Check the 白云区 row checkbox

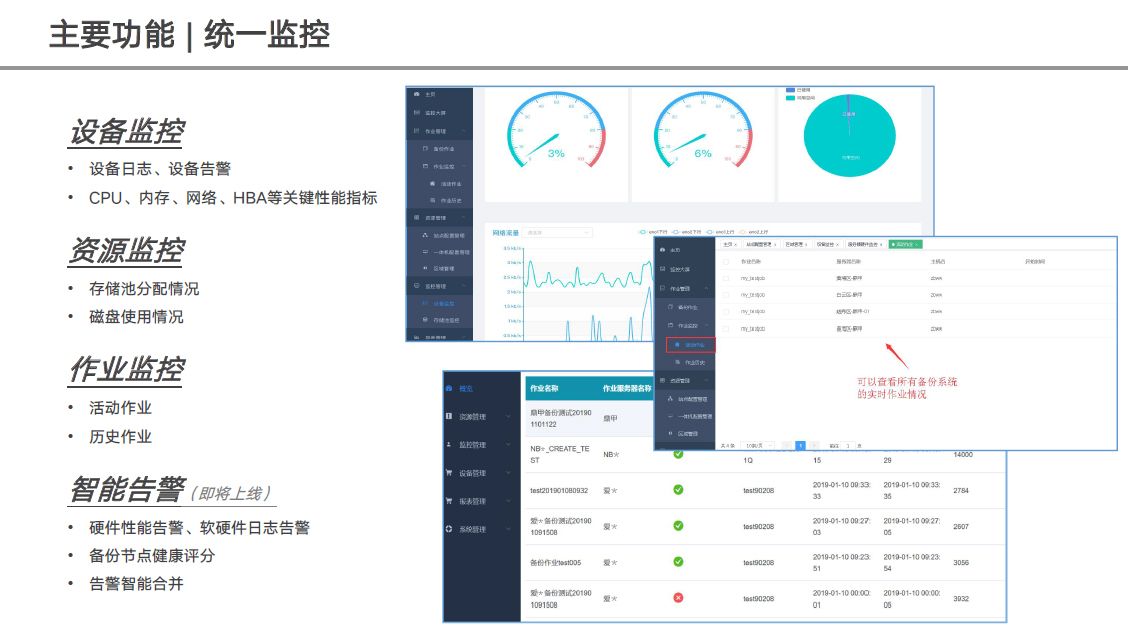tap(727, 295)
